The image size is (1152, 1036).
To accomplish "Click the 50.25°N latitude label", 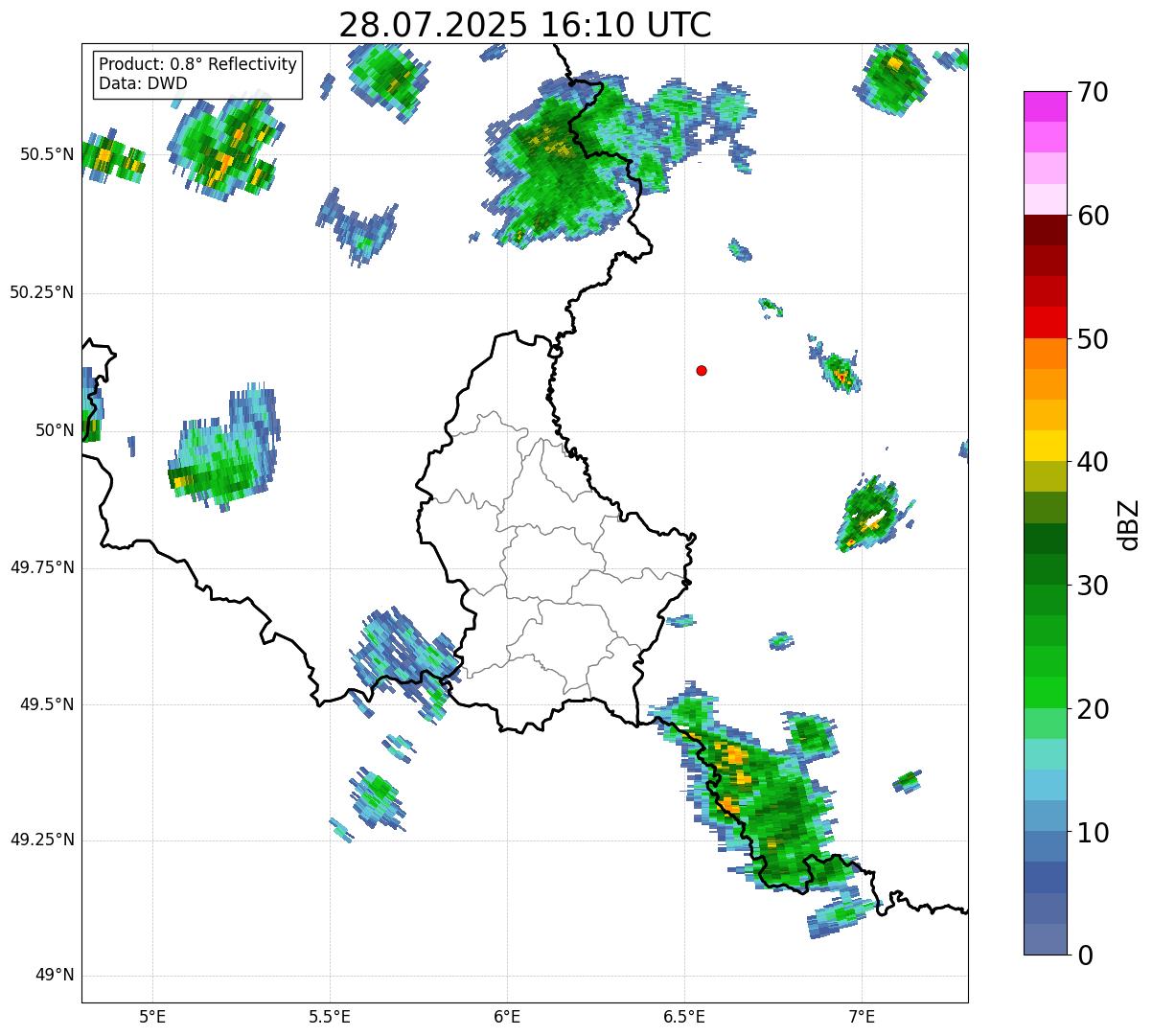I will pyautogui.click(x=42, y=292).
